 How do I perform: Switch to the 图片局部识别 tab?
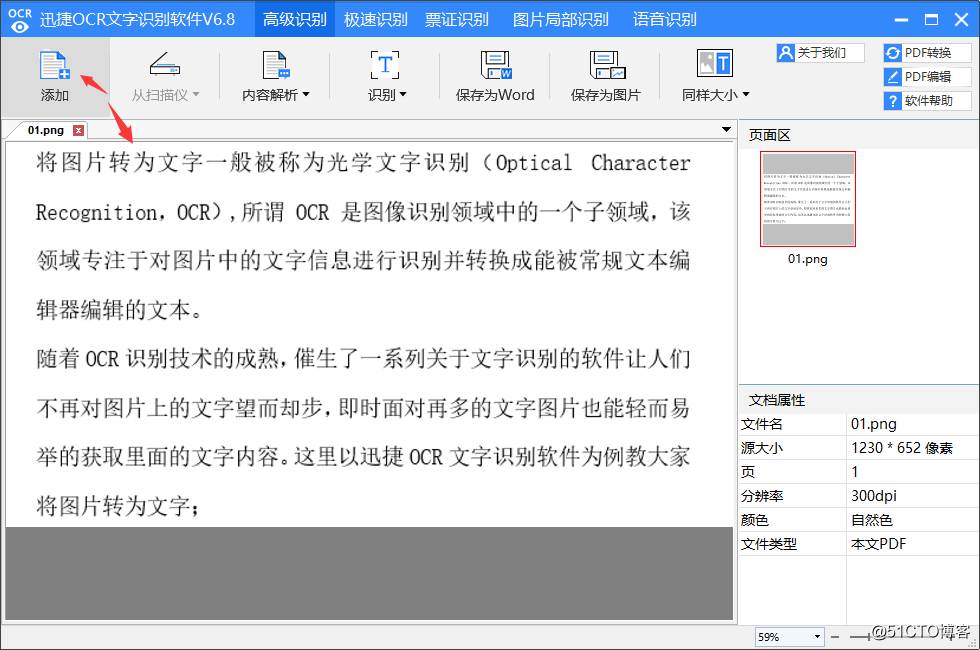561,19
